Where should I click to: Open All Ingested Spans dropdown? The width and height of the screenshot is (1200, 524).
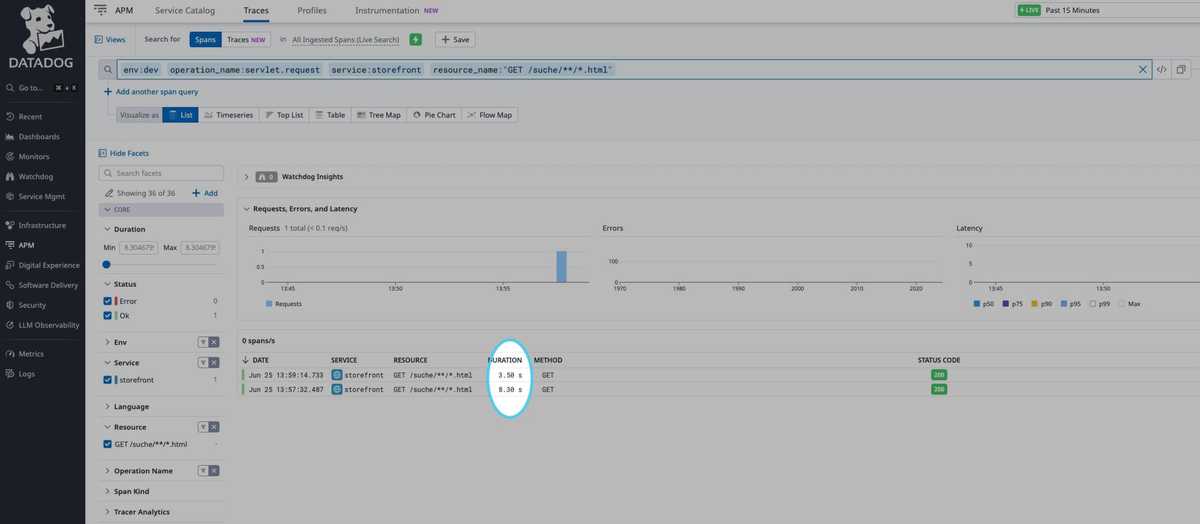(346, 39)
